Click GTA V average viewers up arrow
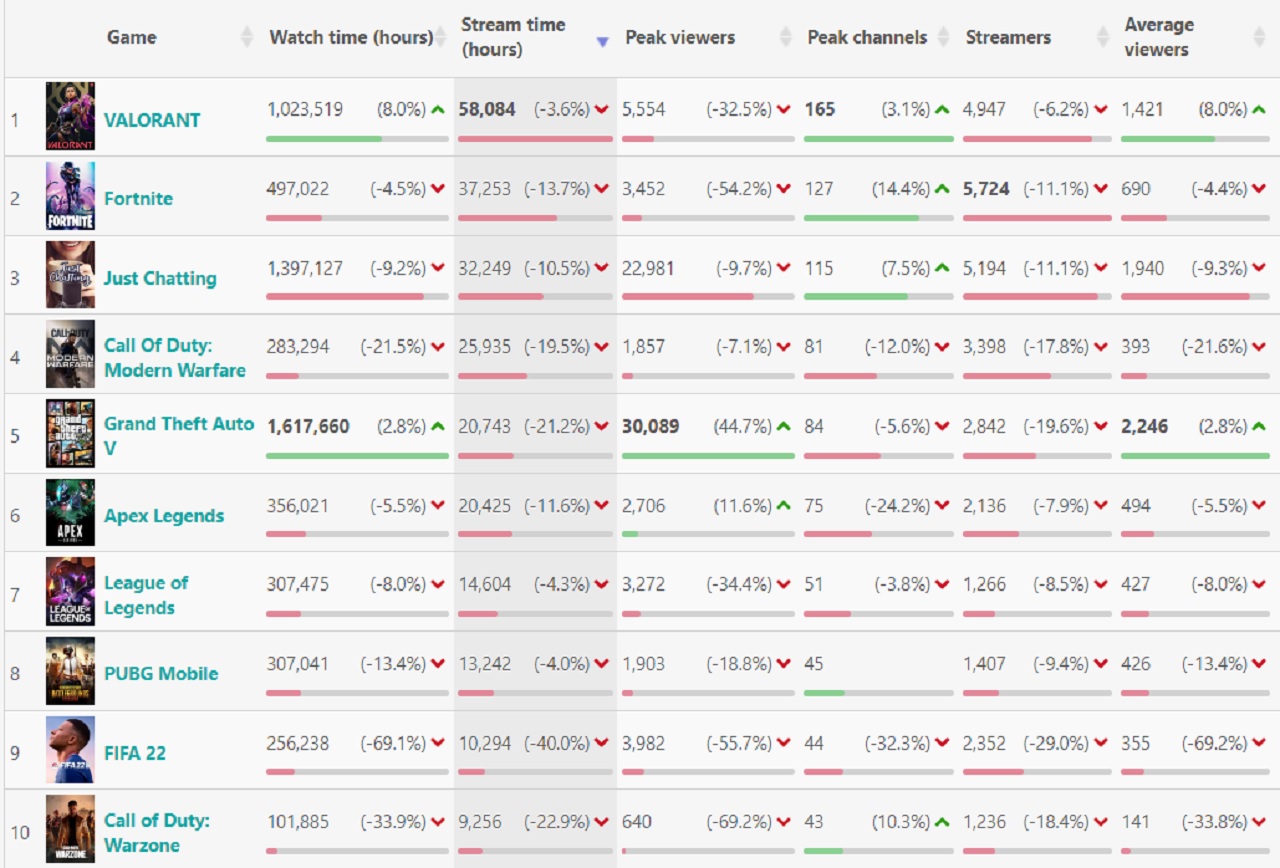The image size is (1280, 868). tap(1259, 427)
